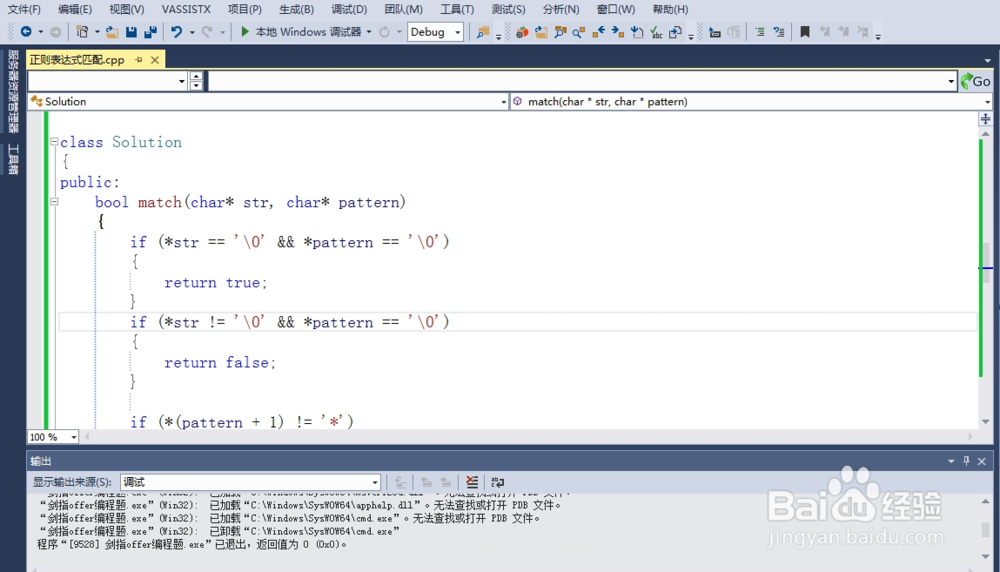Click the green Start Debugging play icon
Screen dimensions: 1000x572
pos(244,31)
